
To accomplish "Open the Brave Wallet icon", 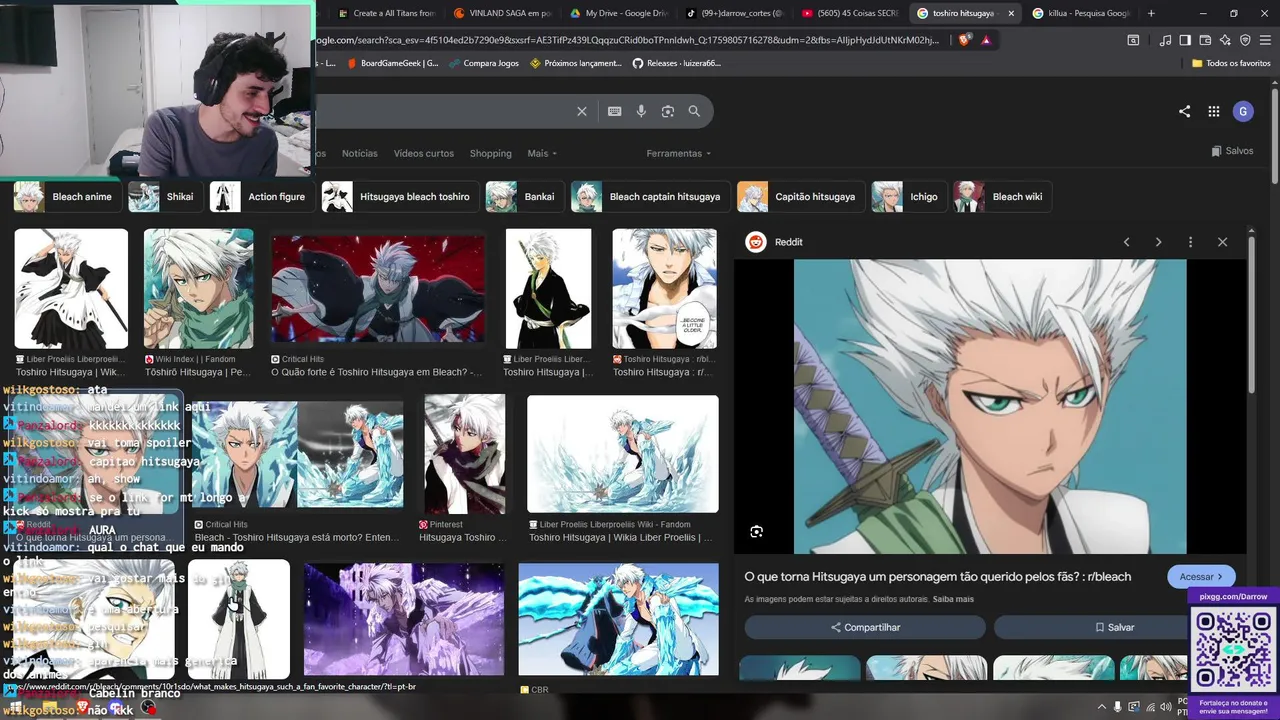I will coord(1205,40).
